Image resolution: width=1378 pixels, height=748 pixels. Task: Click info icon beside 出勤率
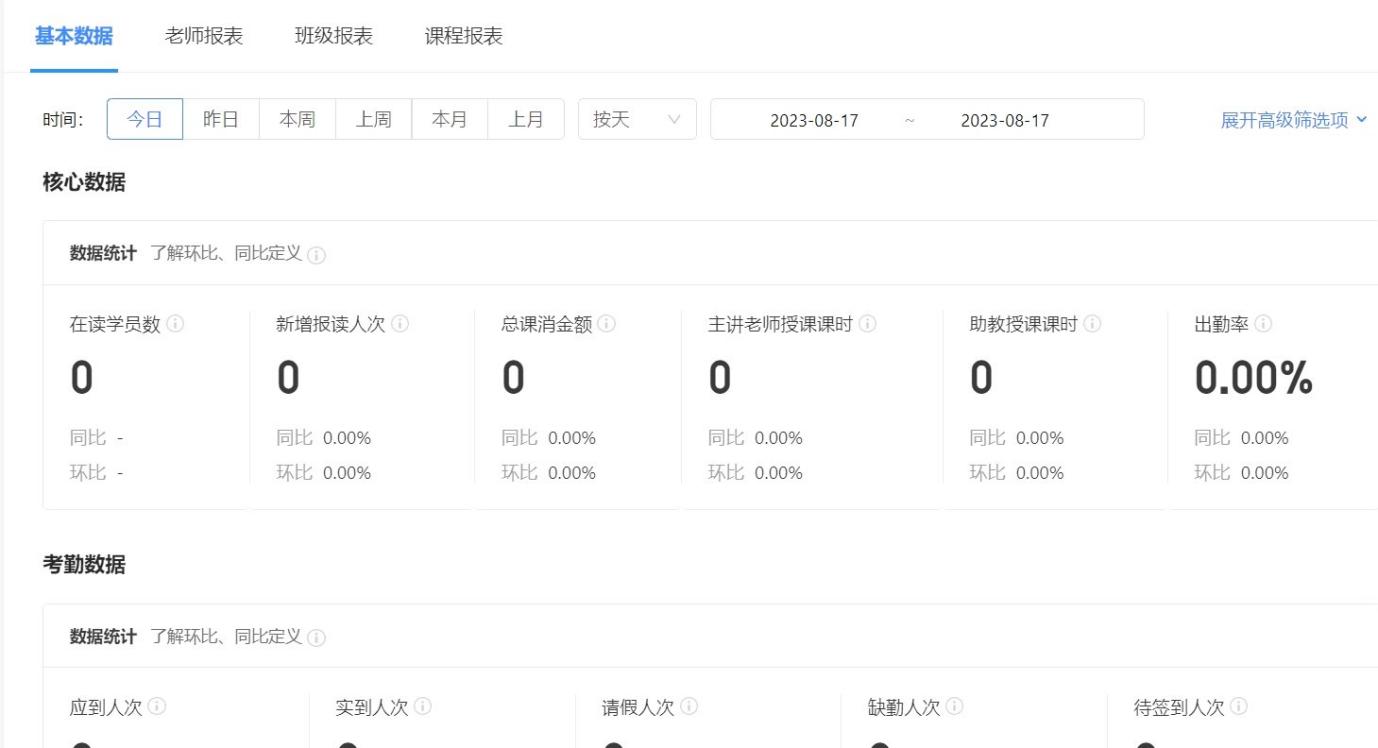click(x=1263, y=324)
